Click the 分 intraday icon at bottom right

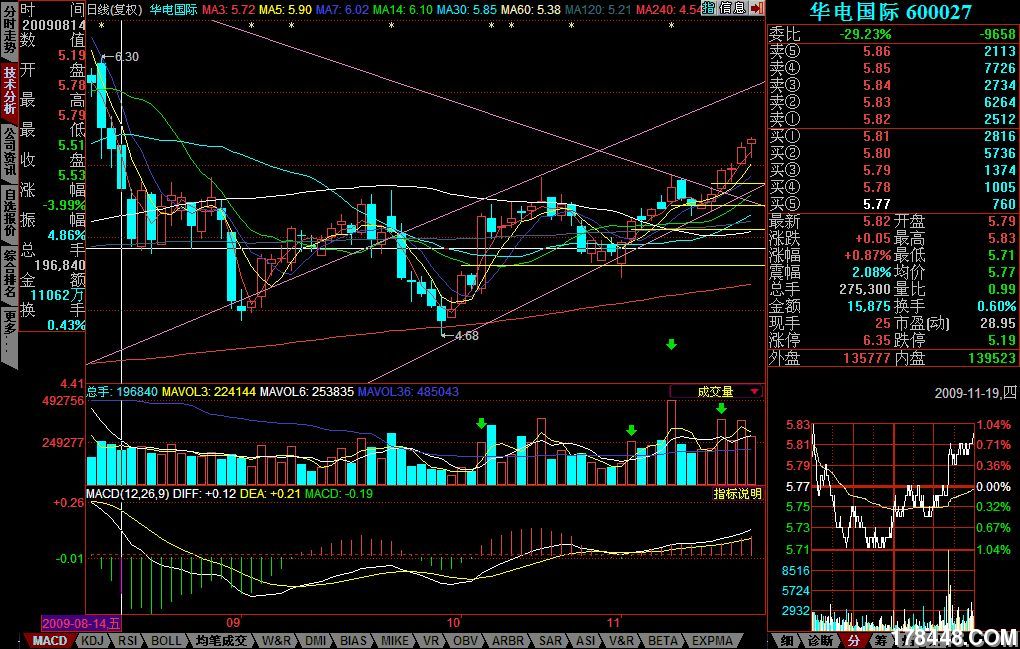[x=853, y=640]
